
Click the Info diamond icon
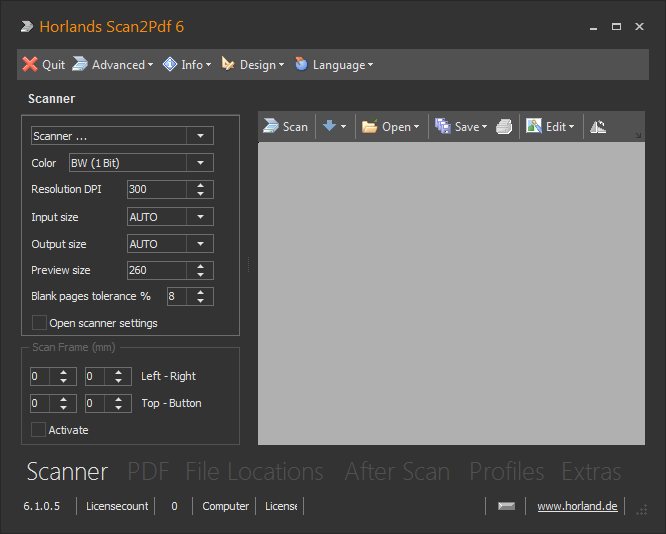coord(170,64)
